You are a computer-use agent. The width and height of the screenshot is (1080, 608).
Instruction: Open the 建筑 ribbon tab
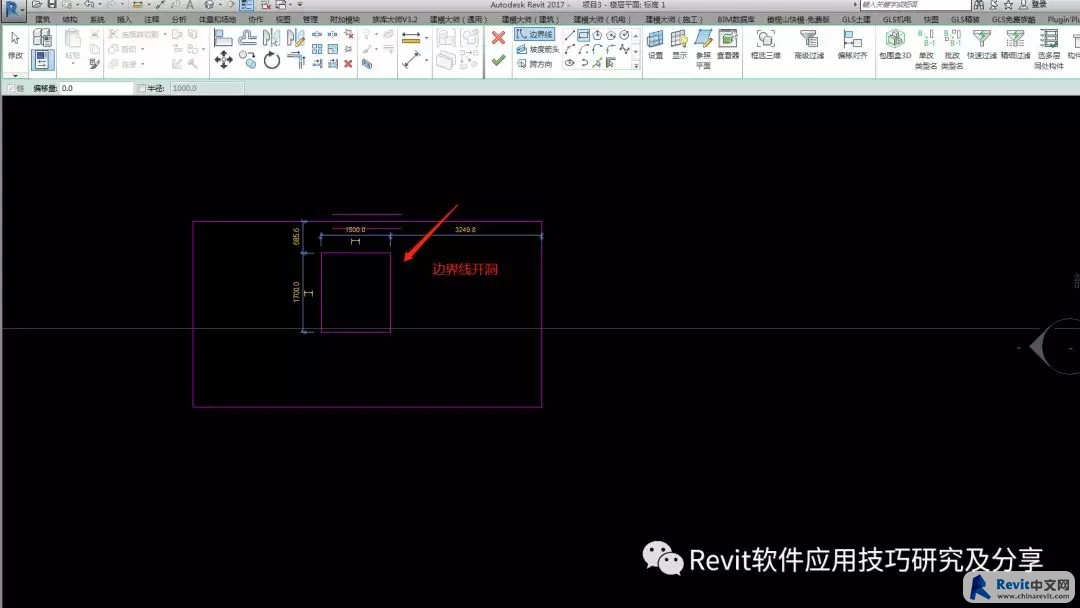(x=42, y=19)
